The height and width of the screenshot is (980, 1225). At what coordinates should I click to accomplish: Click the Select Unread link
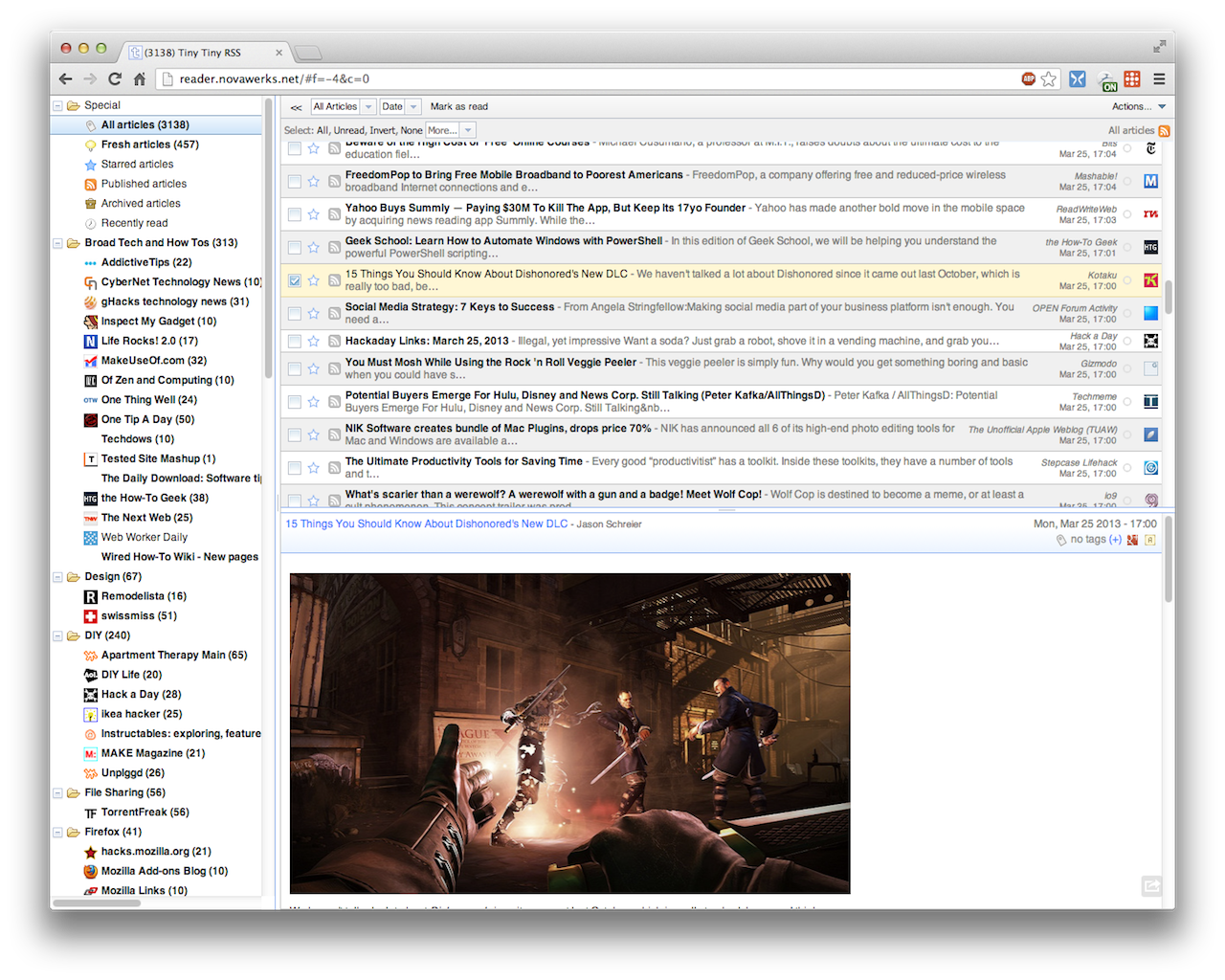coord(349,130)
